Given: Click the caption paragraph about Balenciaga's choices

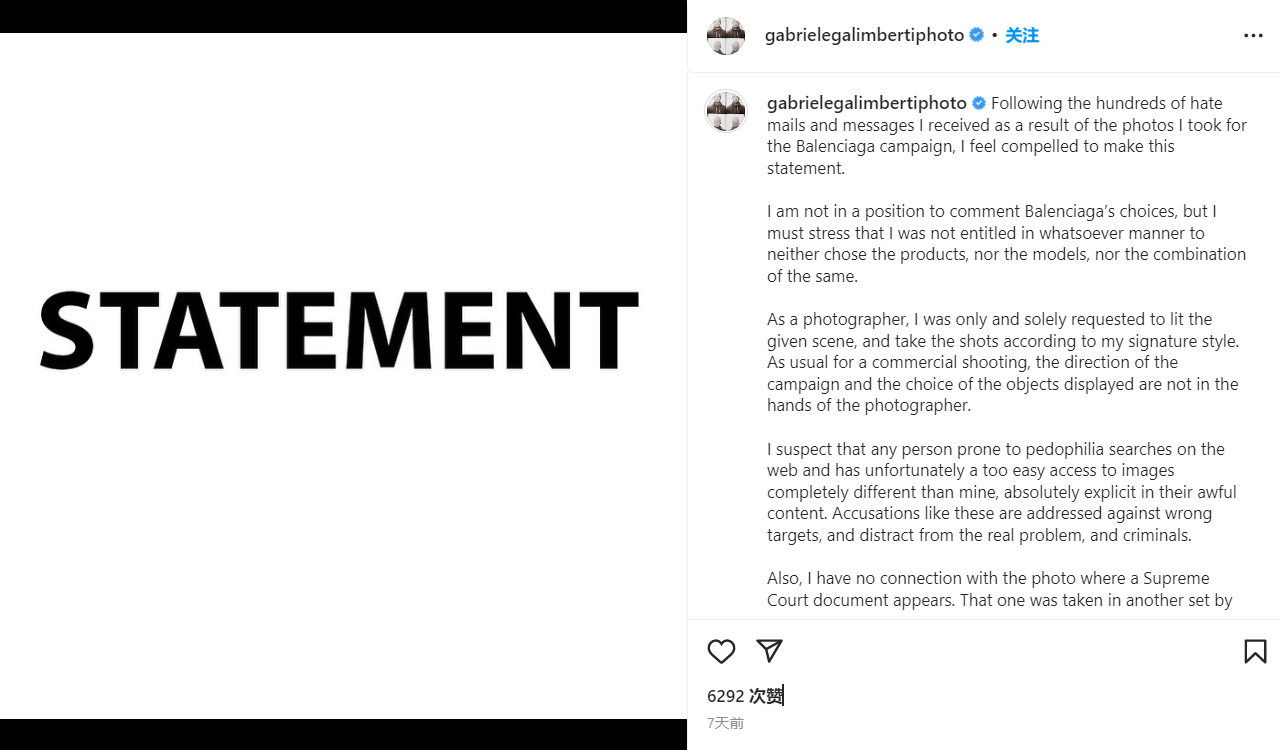Looking at the screenshot, I should 1006,244.
